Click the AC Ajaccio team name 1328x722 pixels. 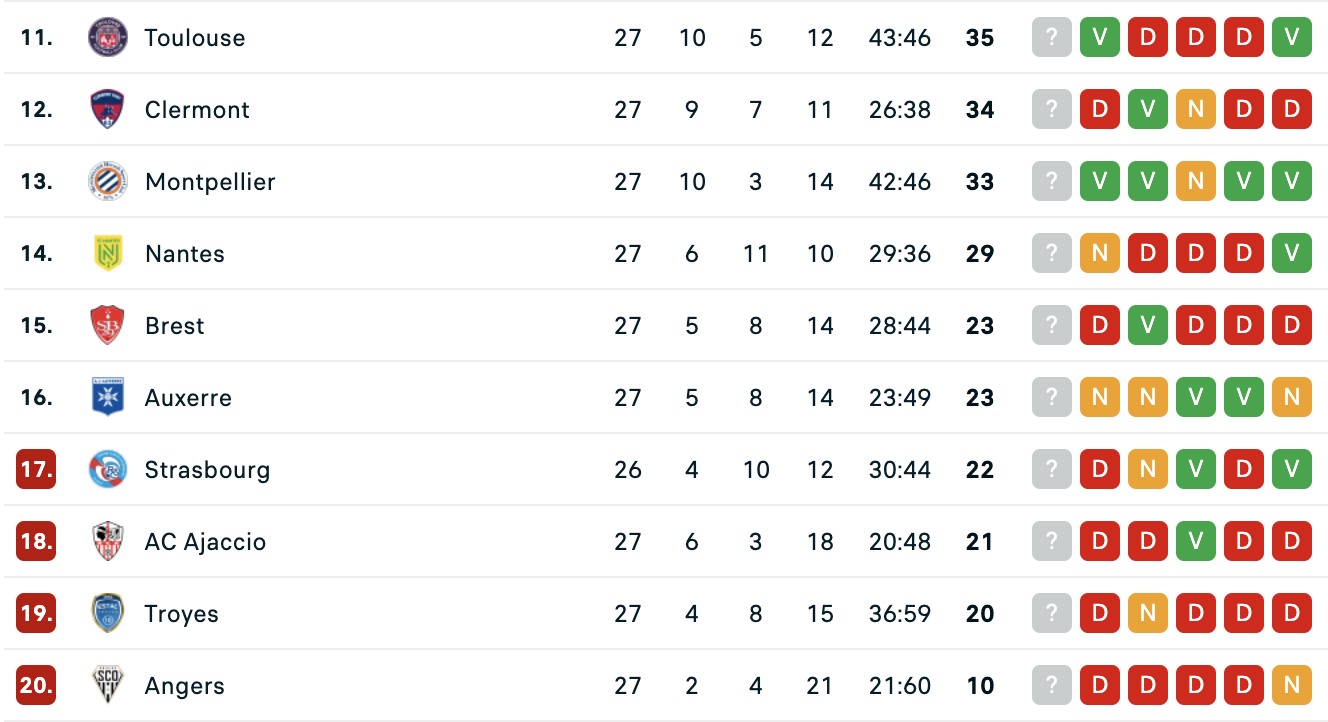tap(205, 542)
